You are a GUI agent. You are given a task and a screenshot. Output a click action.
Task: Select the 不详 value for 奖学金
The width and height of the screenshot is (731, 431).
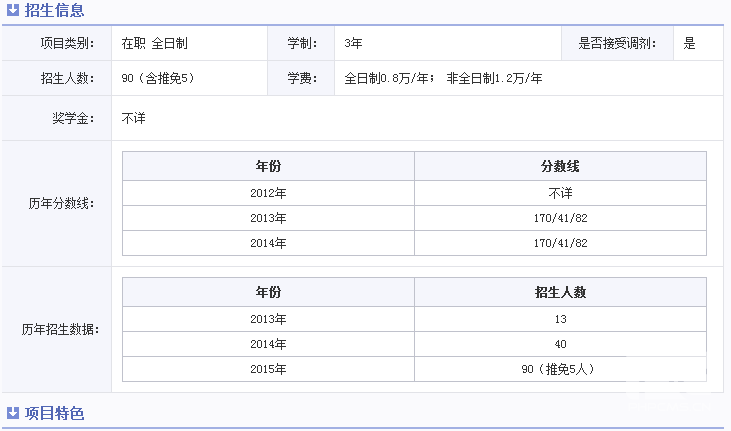pos(133,118)
